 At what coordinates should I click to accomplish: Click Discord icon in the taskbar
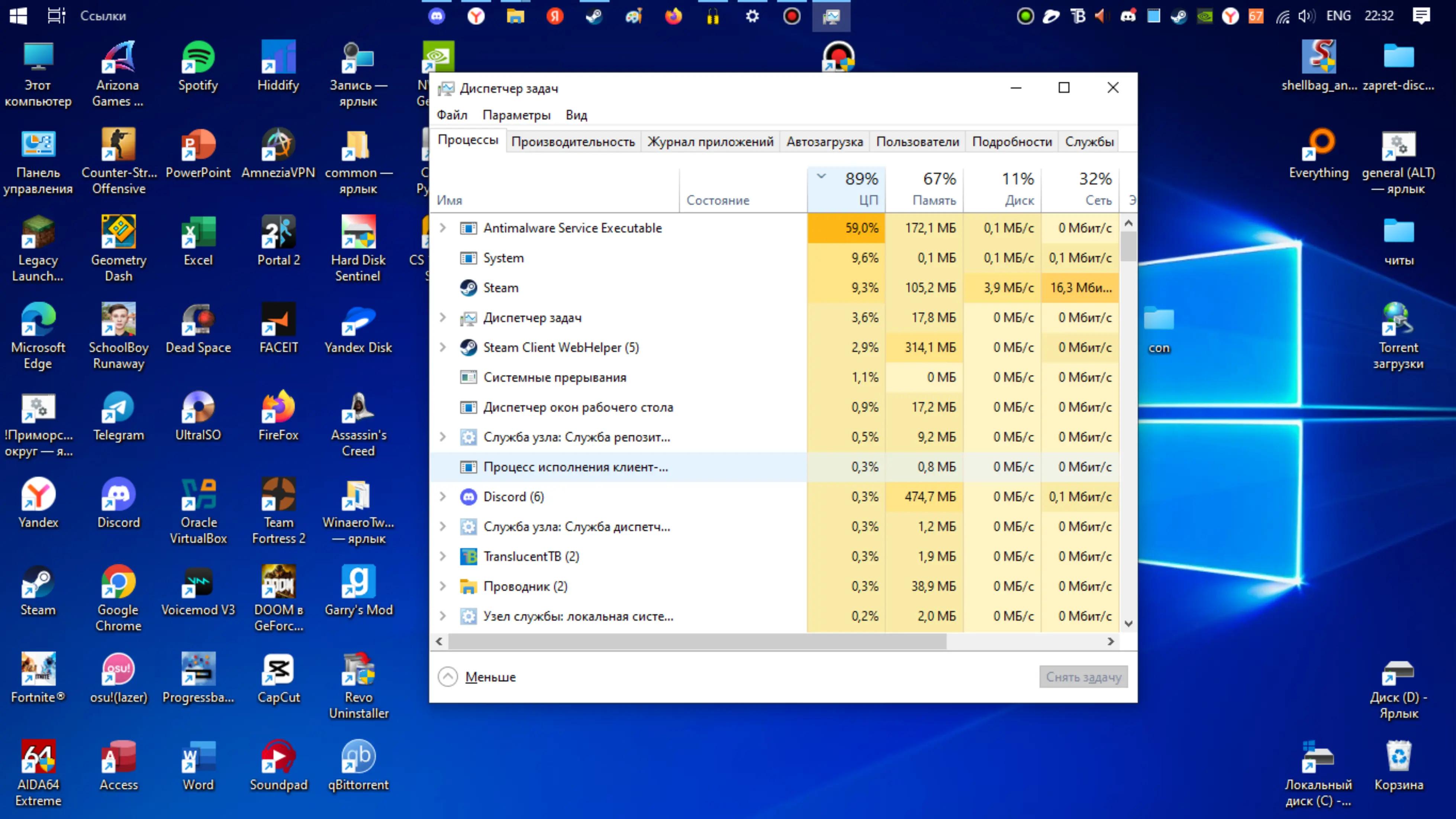click(437, 16)
